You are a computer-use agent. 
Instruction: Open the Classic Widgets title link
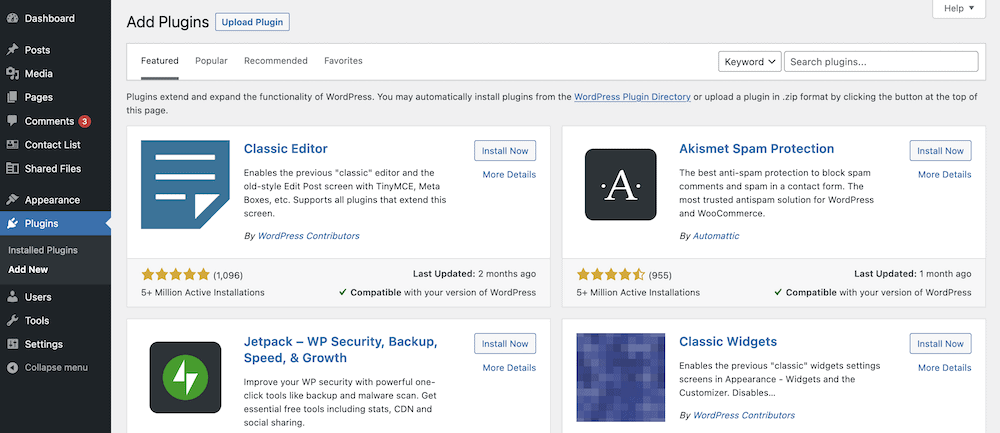pos(728,341)
